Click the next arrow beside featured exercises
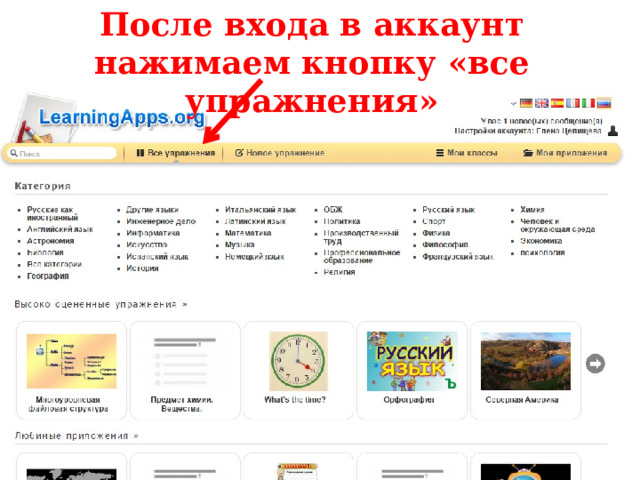640x480 pixels. tap(596, 364)
